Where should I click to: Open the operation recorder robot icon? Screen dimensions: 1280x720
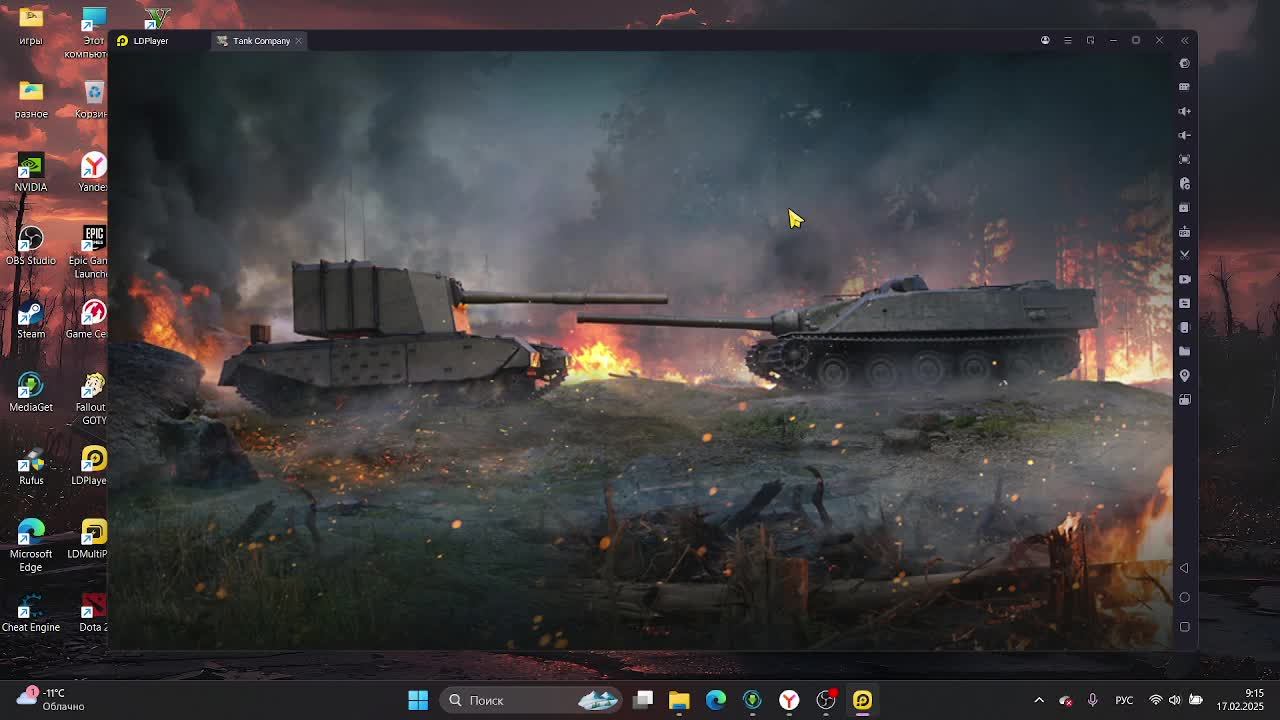(x=1184, y=231)
